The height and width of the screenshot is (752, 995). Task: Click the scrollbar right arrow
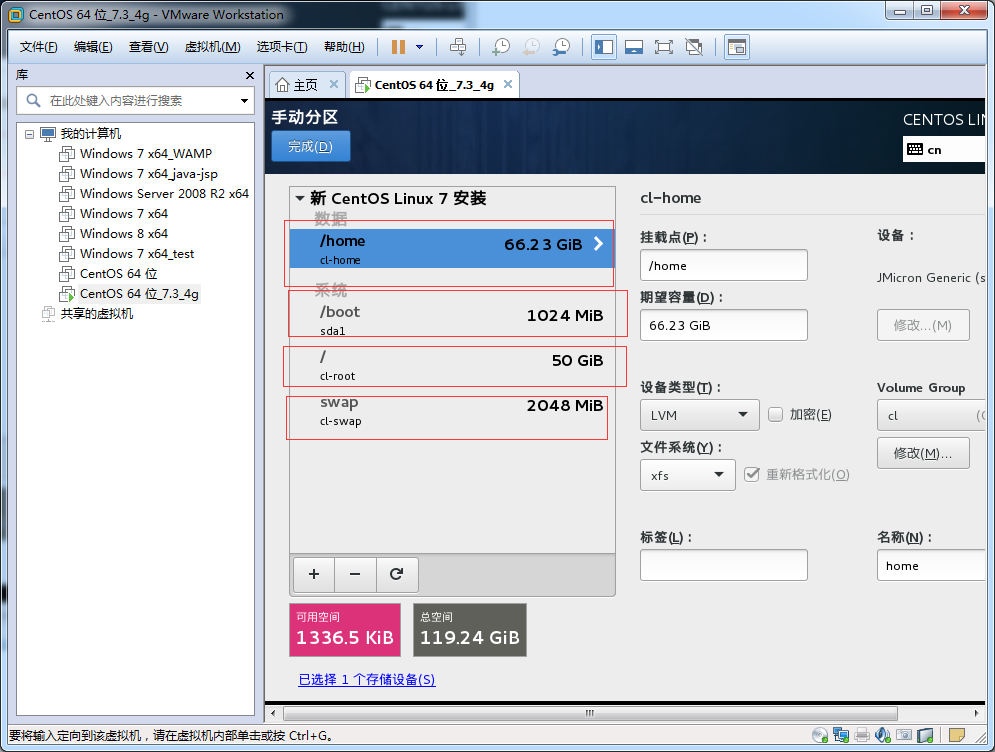coord(976,713)
